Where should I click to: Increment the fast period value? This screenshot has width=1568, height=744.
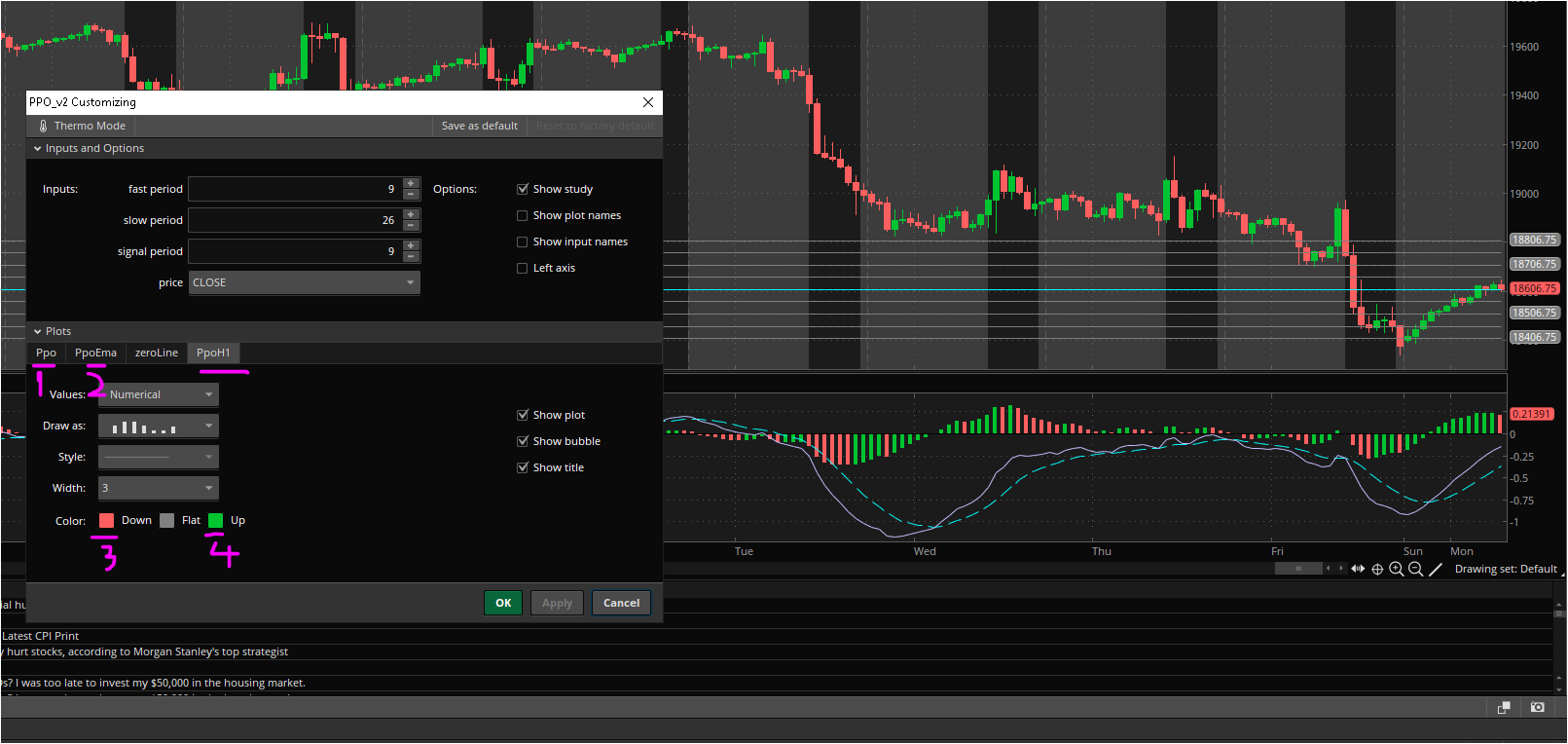pyautogui.click(x=411, y=183)
